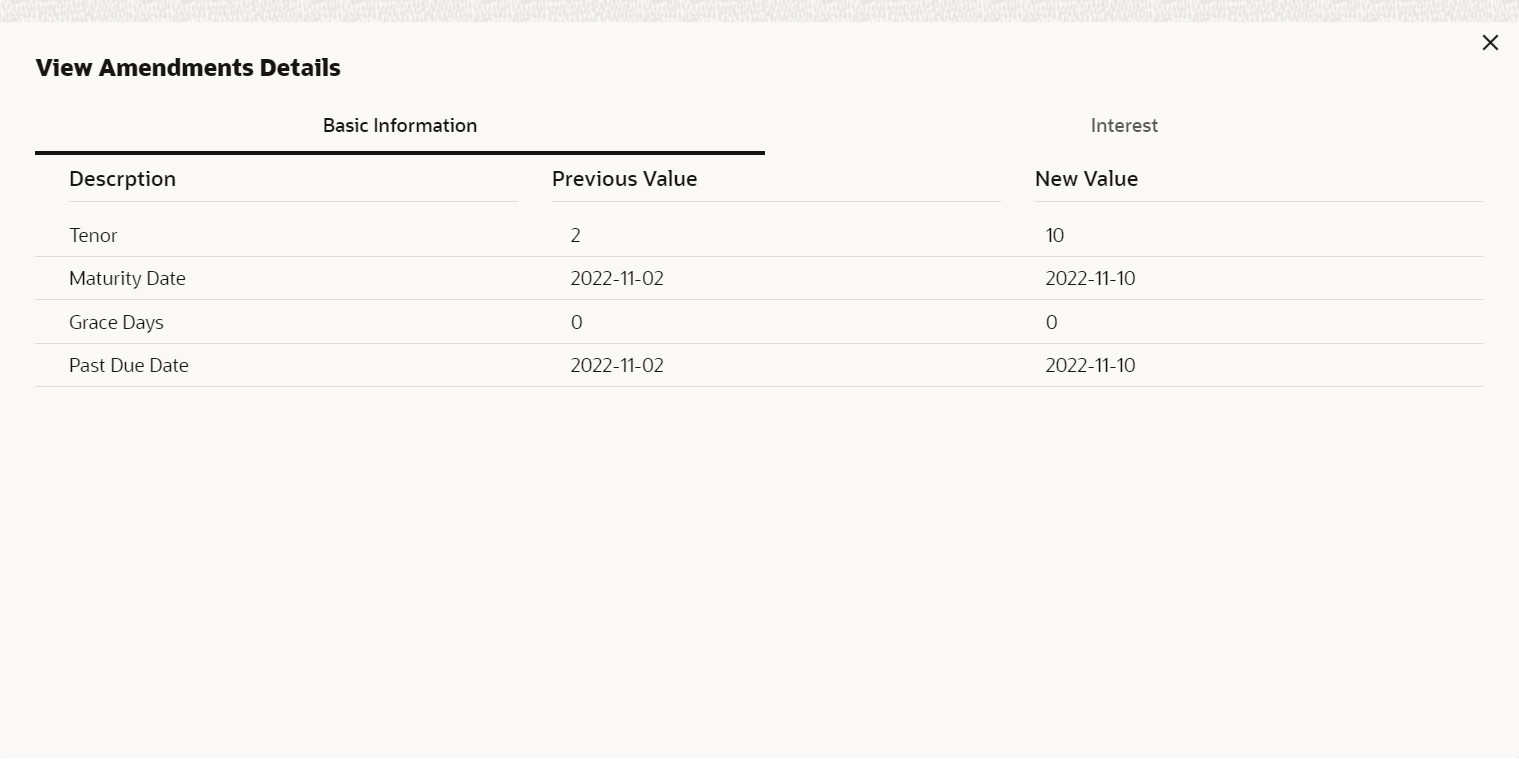Click Tenor's new value of 10
1519x759 pixels.
point(1055,236)
